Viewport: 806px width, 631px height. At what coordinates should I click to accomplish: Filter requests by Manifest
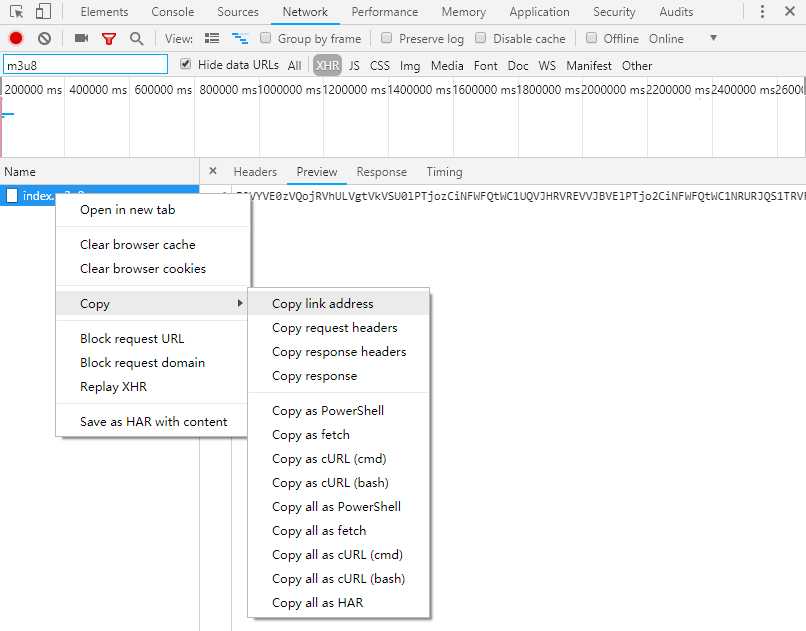tap(589, 65)
